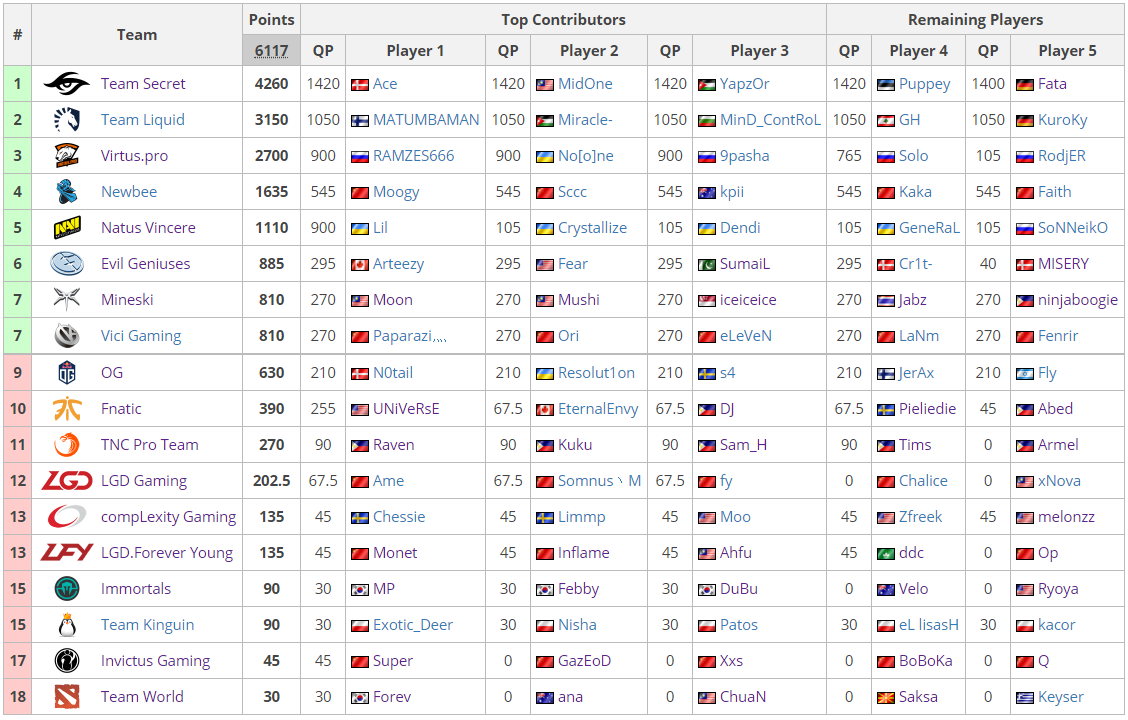1128x720 pixels.
Task: Click the Invictus Gaming team link
Action: coord(155,661)
